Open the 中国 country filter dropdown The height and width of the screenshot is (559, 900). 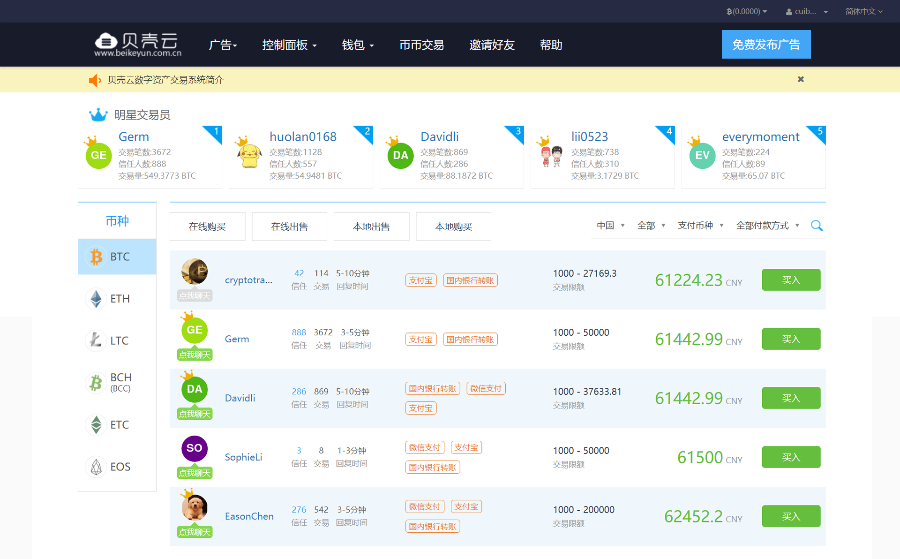pyautogui.click(x=610, y=226)
